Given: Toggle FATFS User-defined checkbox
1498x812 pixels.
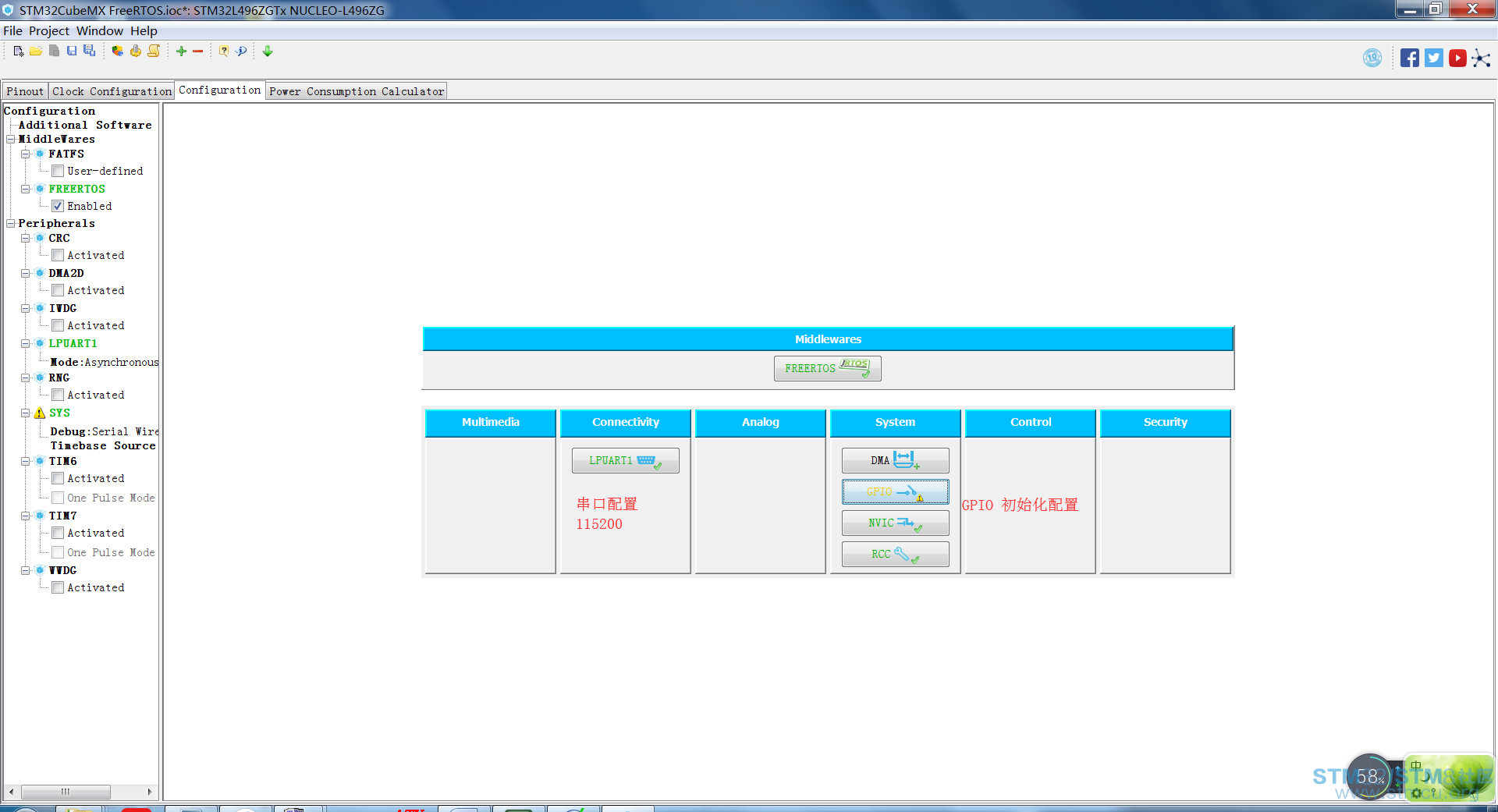Looking at the screenshot, I should pyautogui.click(x=58, y=171).
